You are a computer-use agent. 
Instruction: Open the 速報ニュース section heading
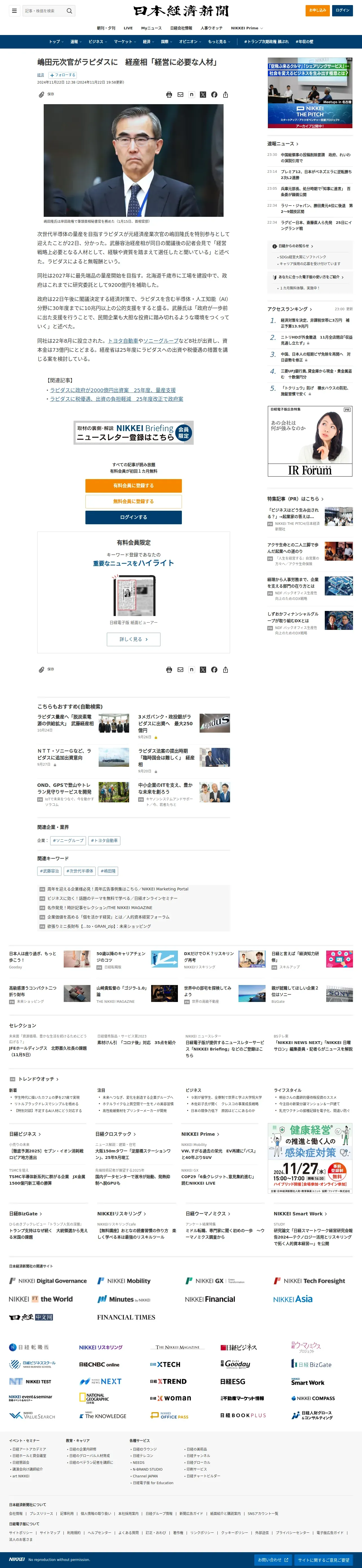point(283,144)
